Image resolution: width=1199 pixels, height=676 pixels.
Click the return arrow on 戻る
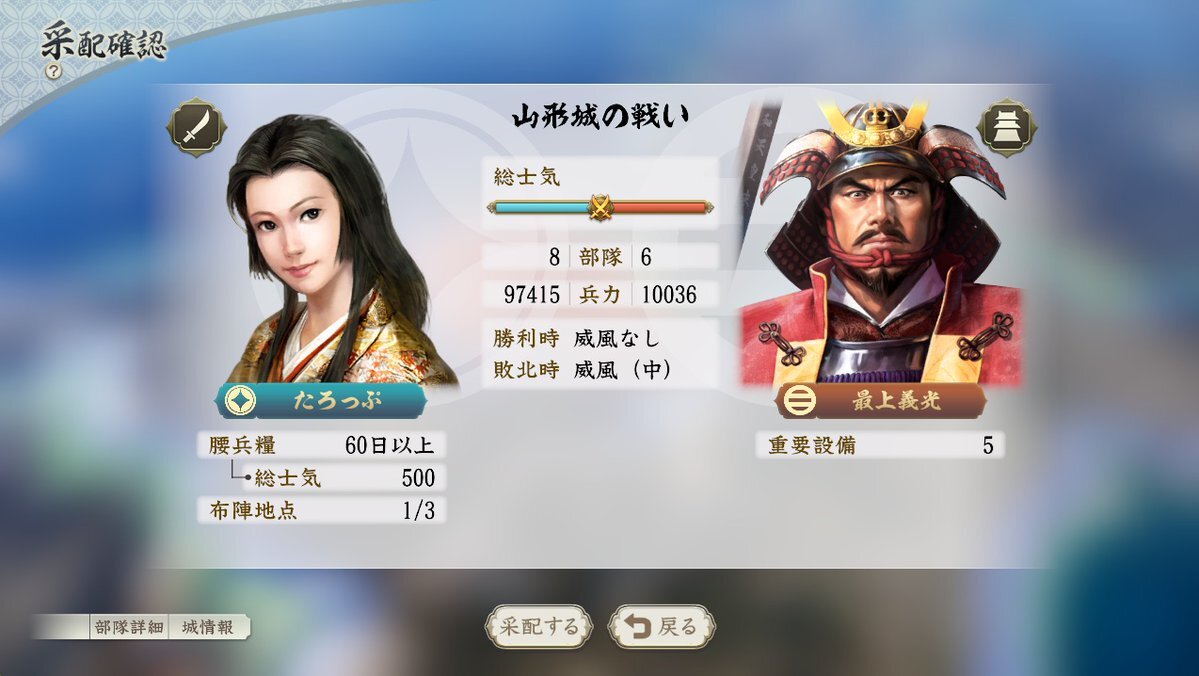point(637,626)
